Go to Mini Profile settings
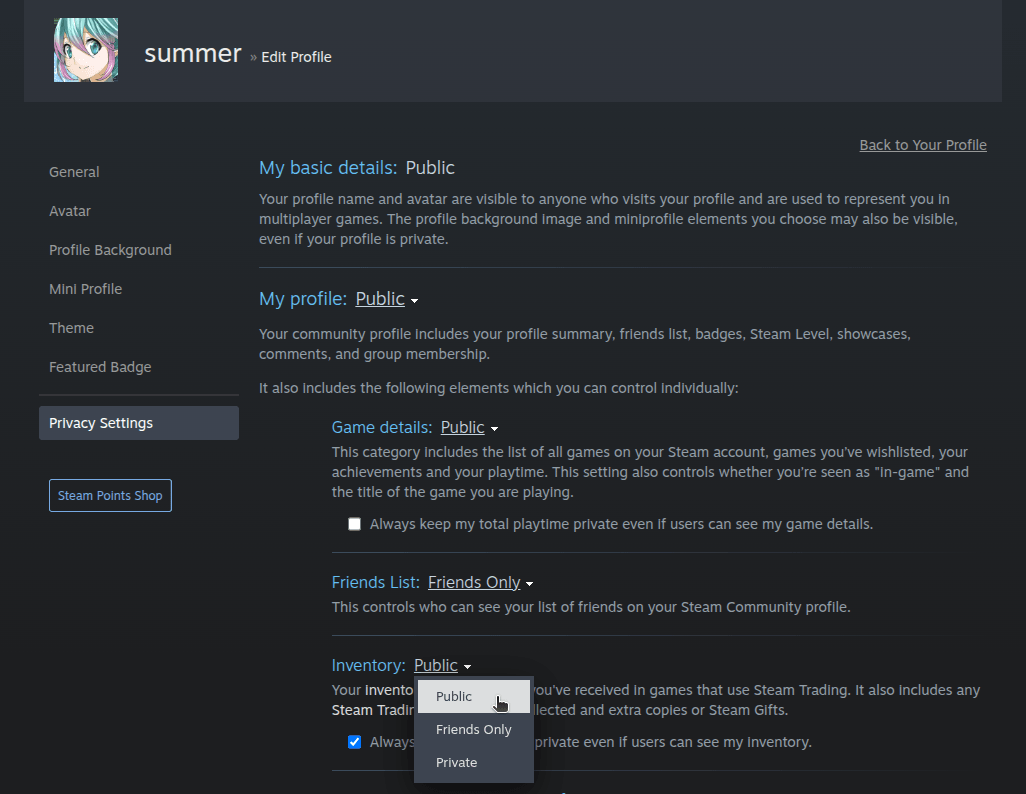The height and width of the screenshot is (794, 1026). 85,289
